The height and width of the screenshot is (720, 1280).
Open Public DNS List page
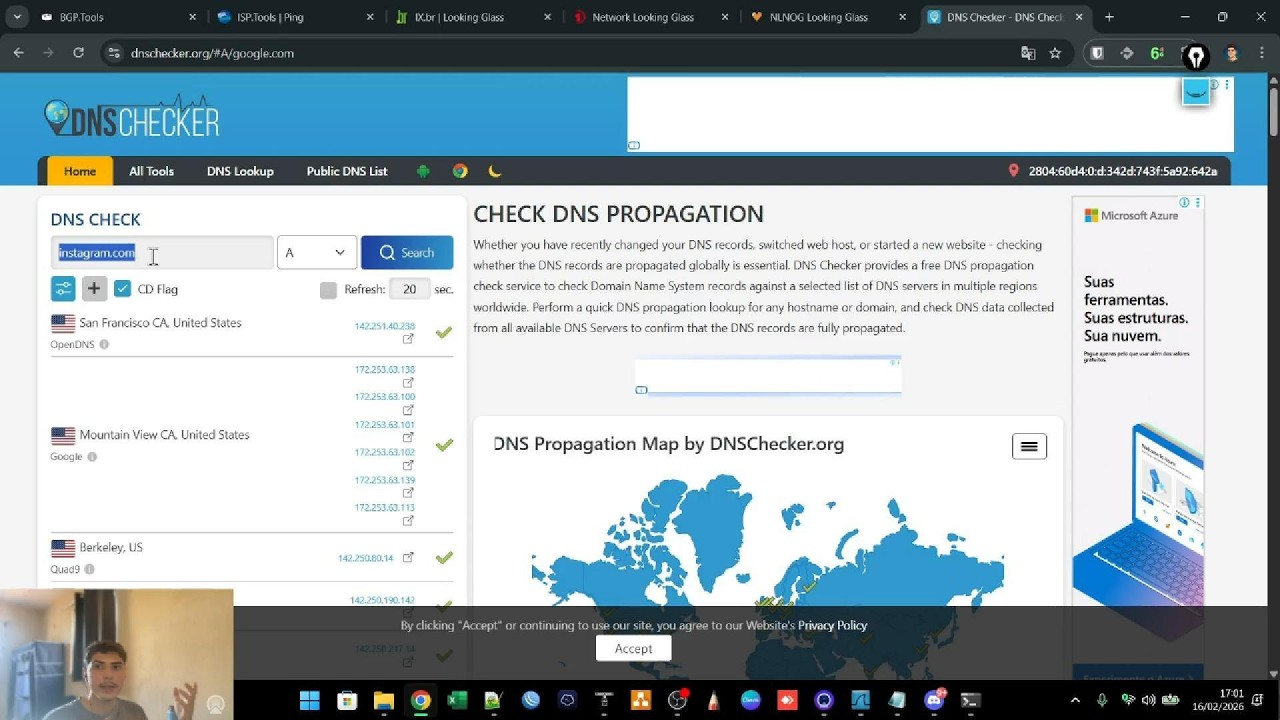pos(347,171)
